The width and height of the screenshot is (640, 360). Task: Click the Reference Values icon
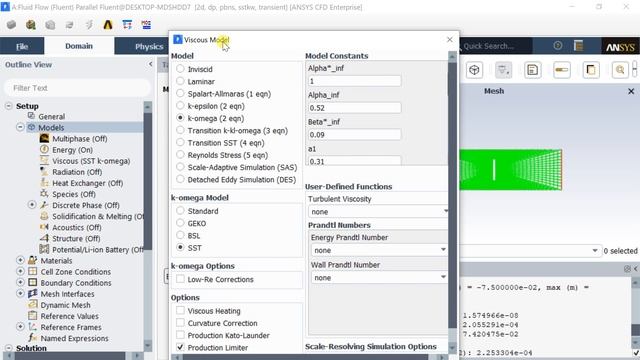coord(33,316)
